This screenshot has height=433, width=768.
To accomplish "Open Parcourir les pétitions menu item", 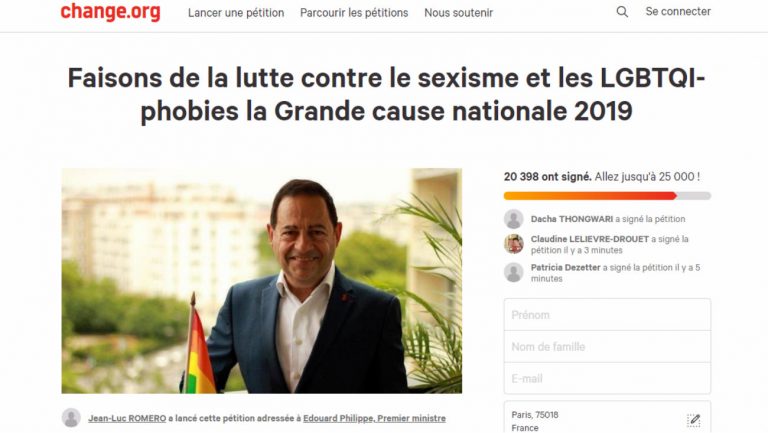I will coord(354,13).
